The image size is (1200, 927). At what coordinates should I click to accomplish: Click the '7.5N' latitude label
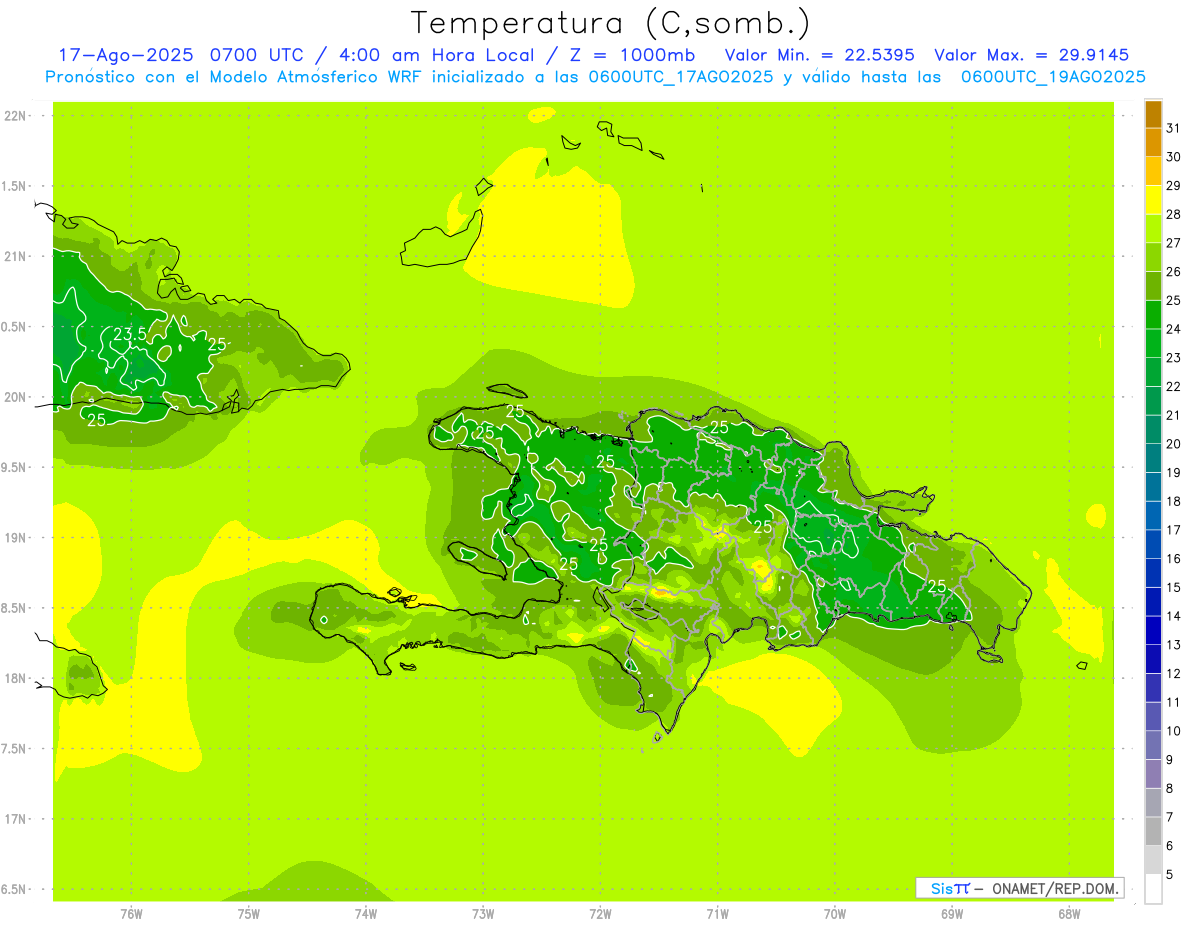15,748
